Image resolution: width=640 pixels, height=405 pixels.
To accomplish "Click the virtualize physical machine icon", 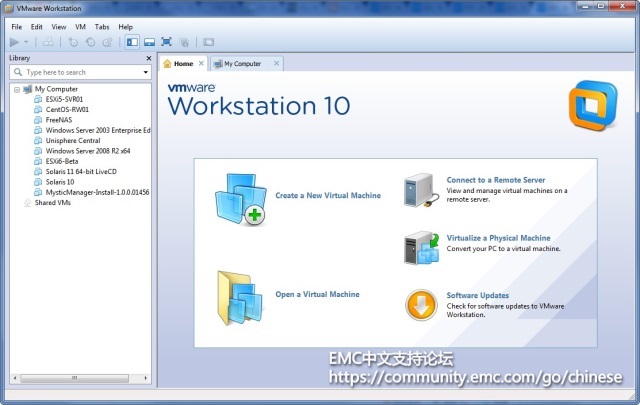I will [x=421, y=248].
